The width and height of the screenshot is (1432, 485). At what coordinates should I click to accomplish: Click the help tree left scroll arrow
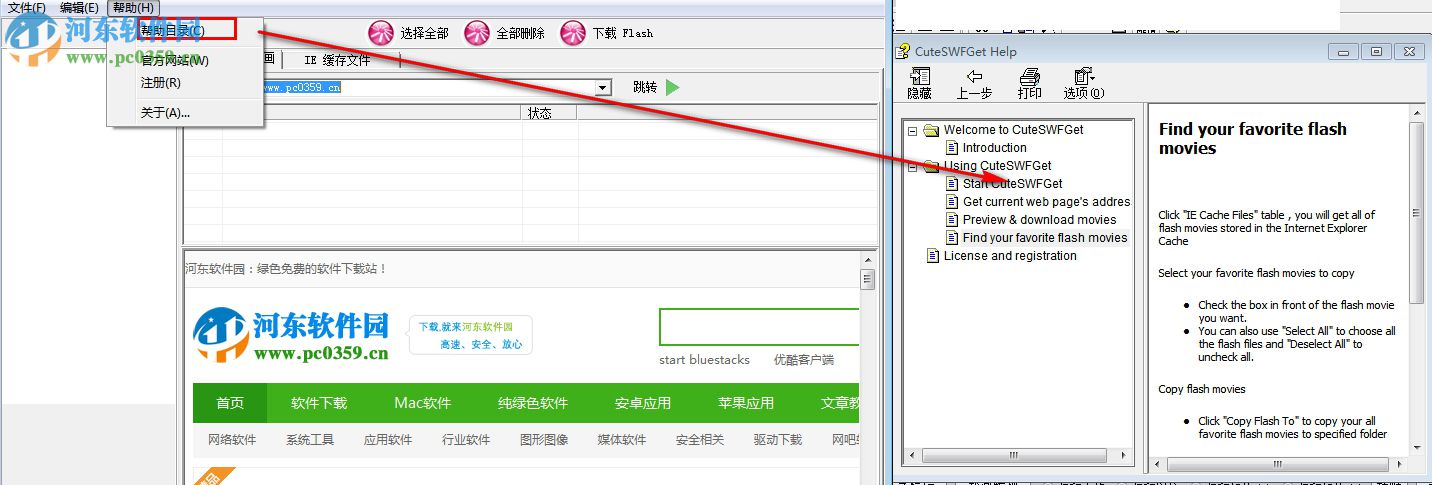(x=910, y=456)
